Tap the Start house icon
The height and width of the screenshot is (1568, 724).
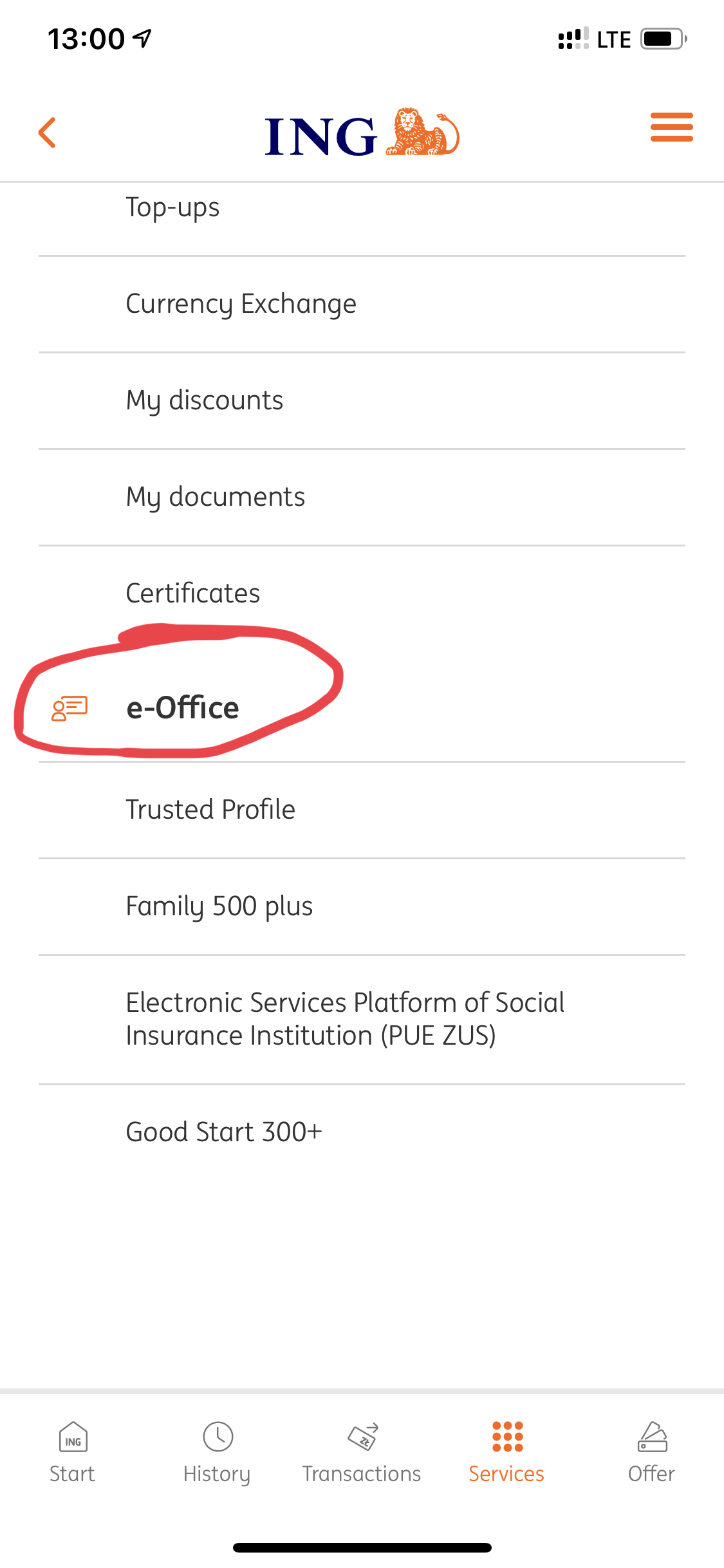pyautogui.click(x=73, y=1437)
